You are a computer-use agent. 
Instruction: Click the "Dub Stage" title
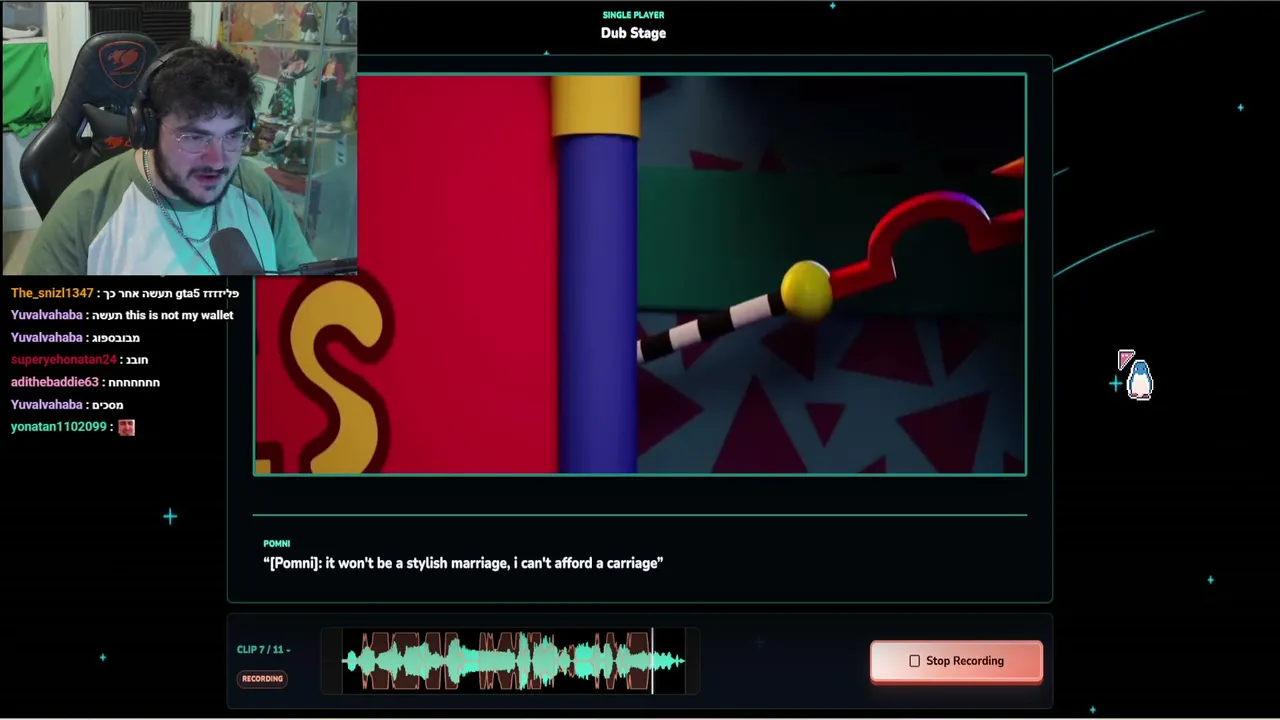point(633,33)
